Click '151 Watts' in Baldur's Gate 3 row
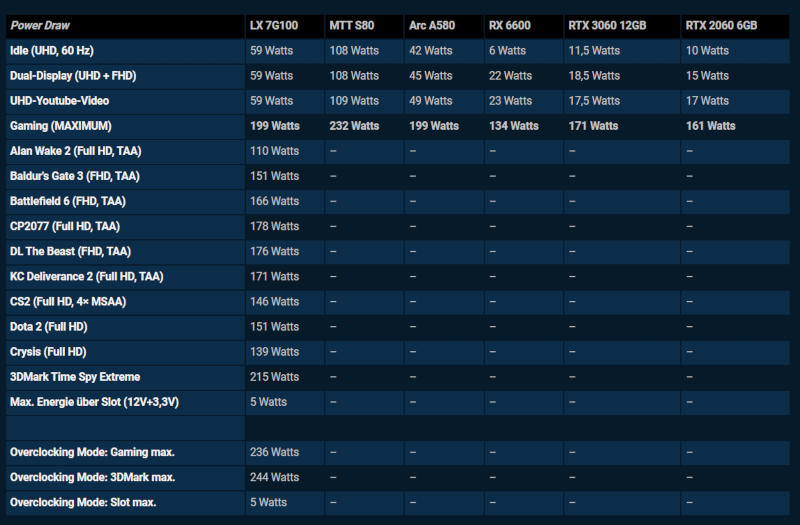 [x=274, y=176]
